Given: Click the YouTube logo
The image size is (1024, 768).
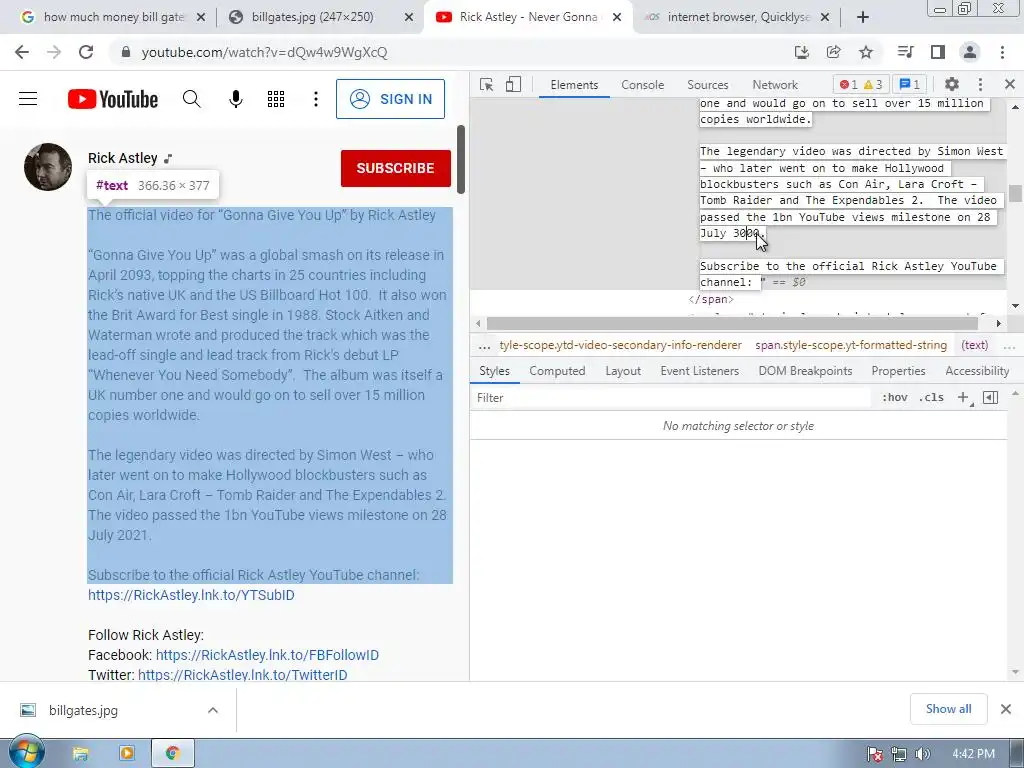Looking at the screenshot, I should click(113, 99).
